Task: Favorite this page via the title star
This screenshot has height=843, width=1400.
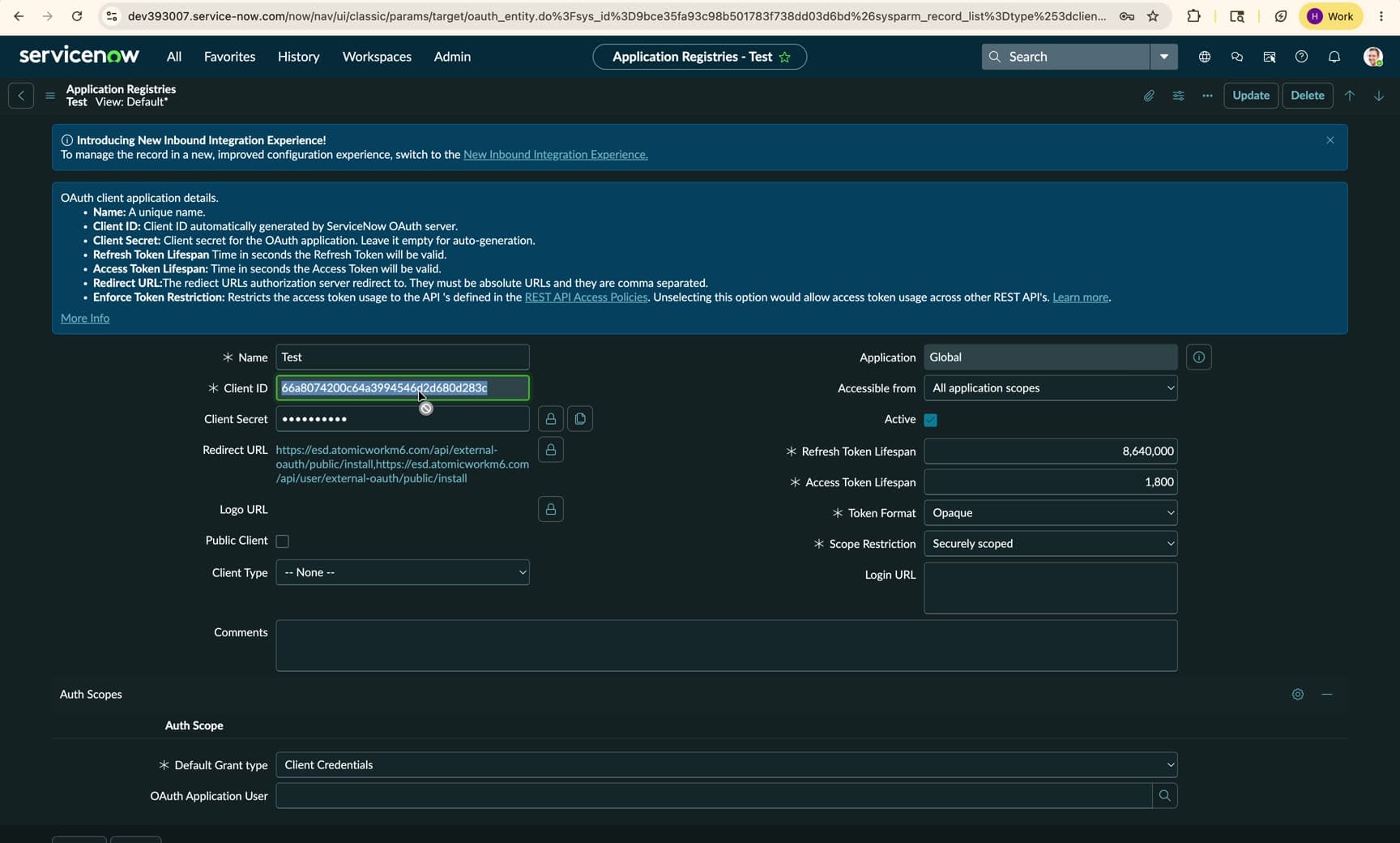Action: coord(784,57)
